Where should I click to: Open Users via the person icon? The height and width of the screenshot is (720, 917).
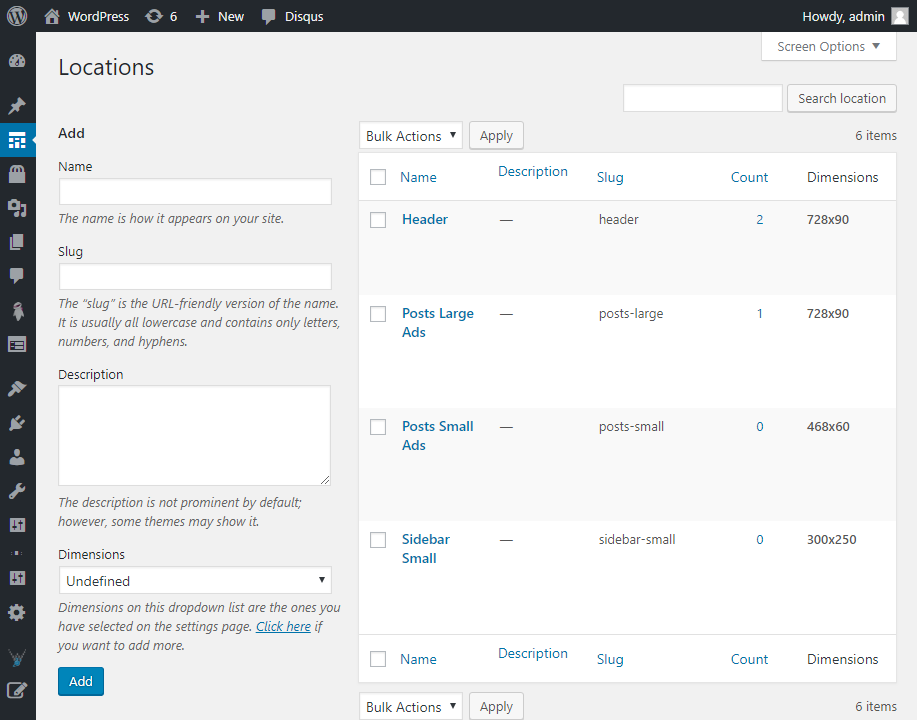click(x=17, y=457)
